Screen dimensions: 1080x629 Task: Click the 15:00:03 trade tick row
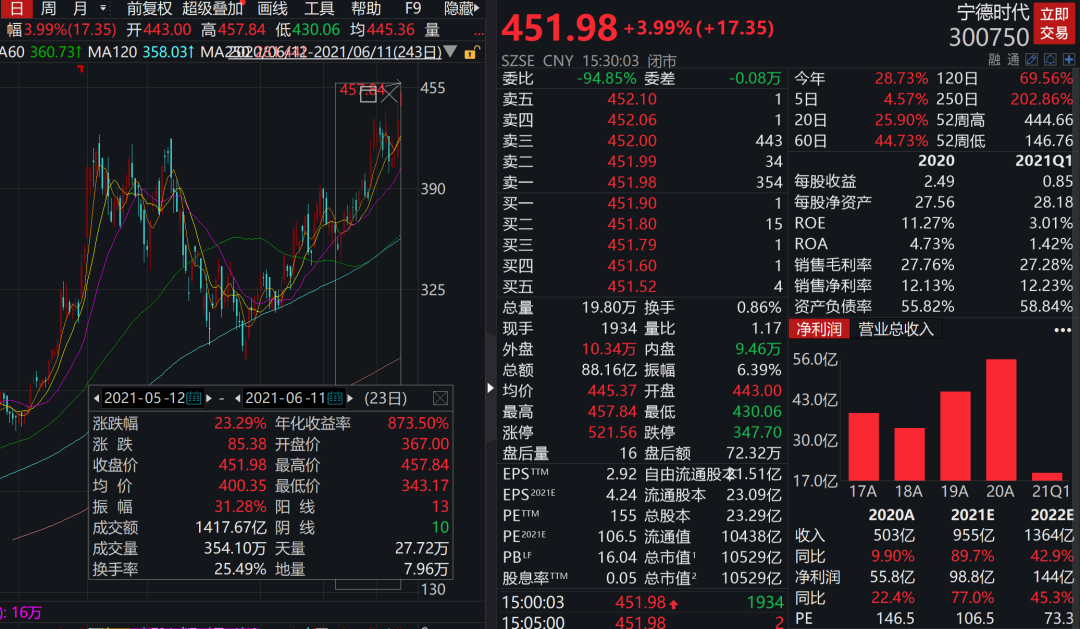coord(642,603)
